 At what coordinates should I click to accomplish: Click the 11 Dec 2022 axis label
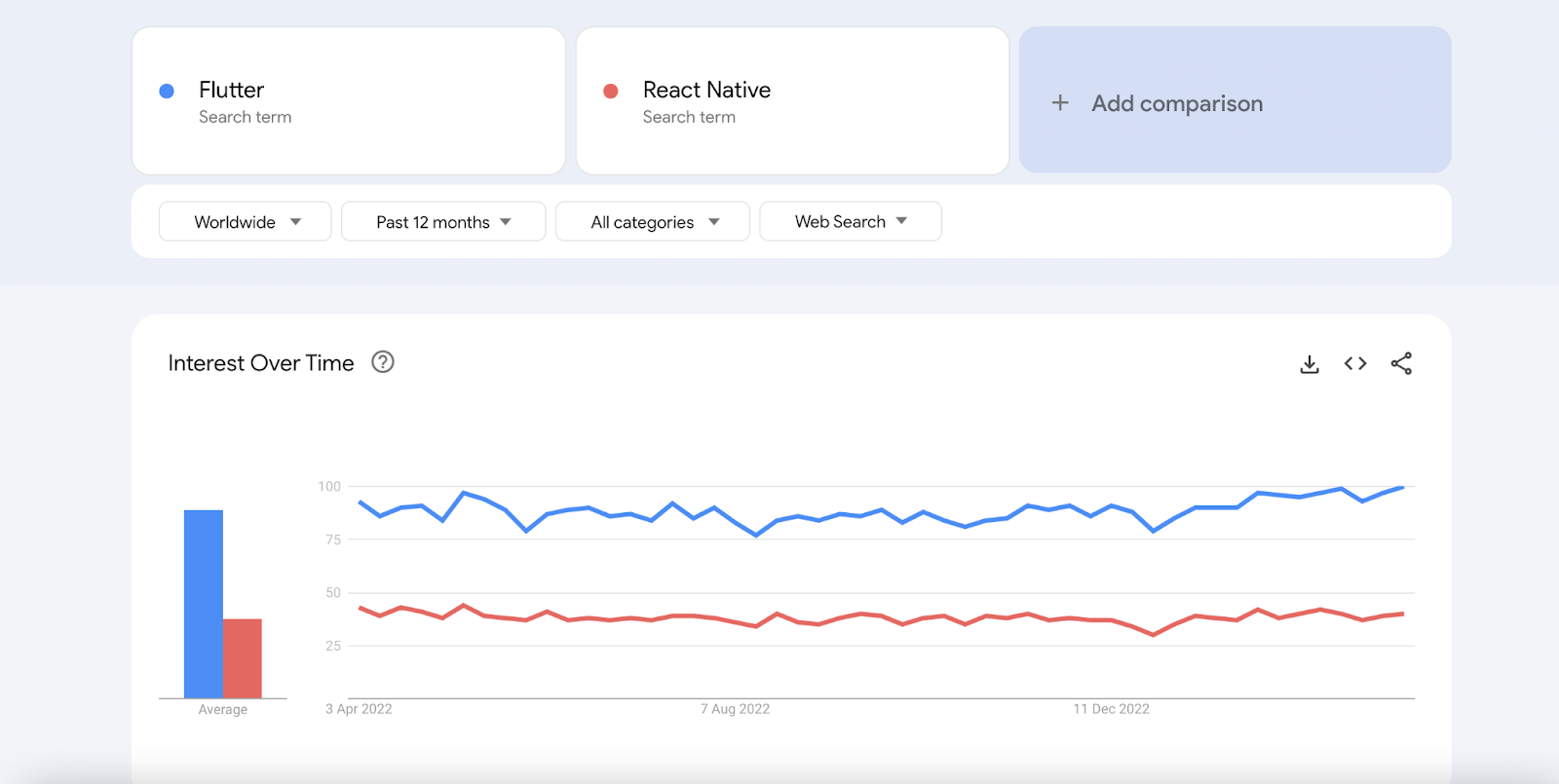coord(1111,709)
